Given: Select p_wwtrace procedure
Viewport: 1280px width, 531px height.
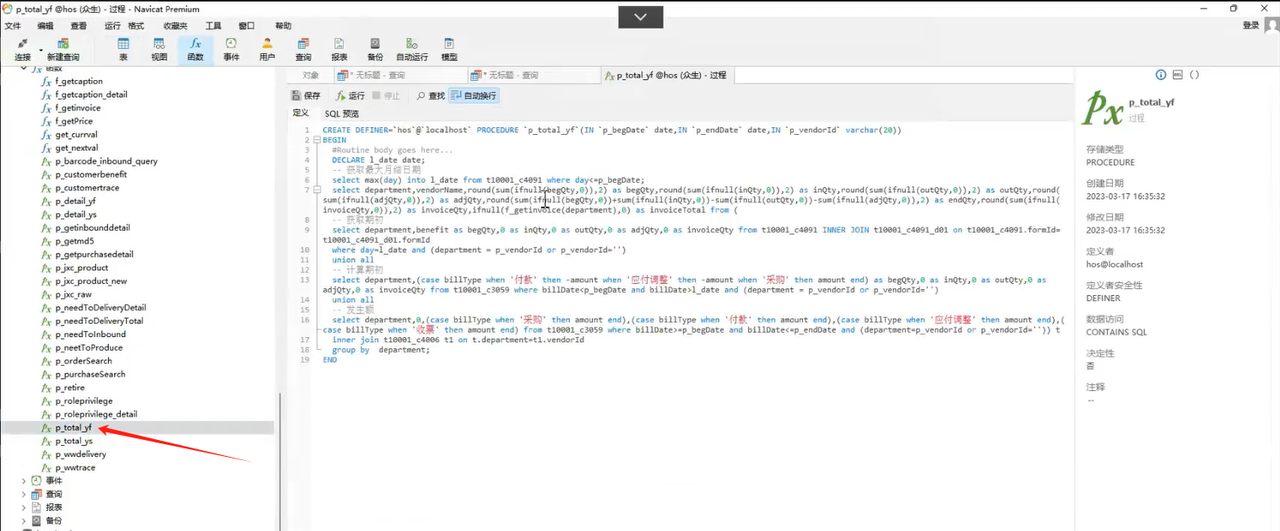Looking at the screenshot, I should click(75, 467).
